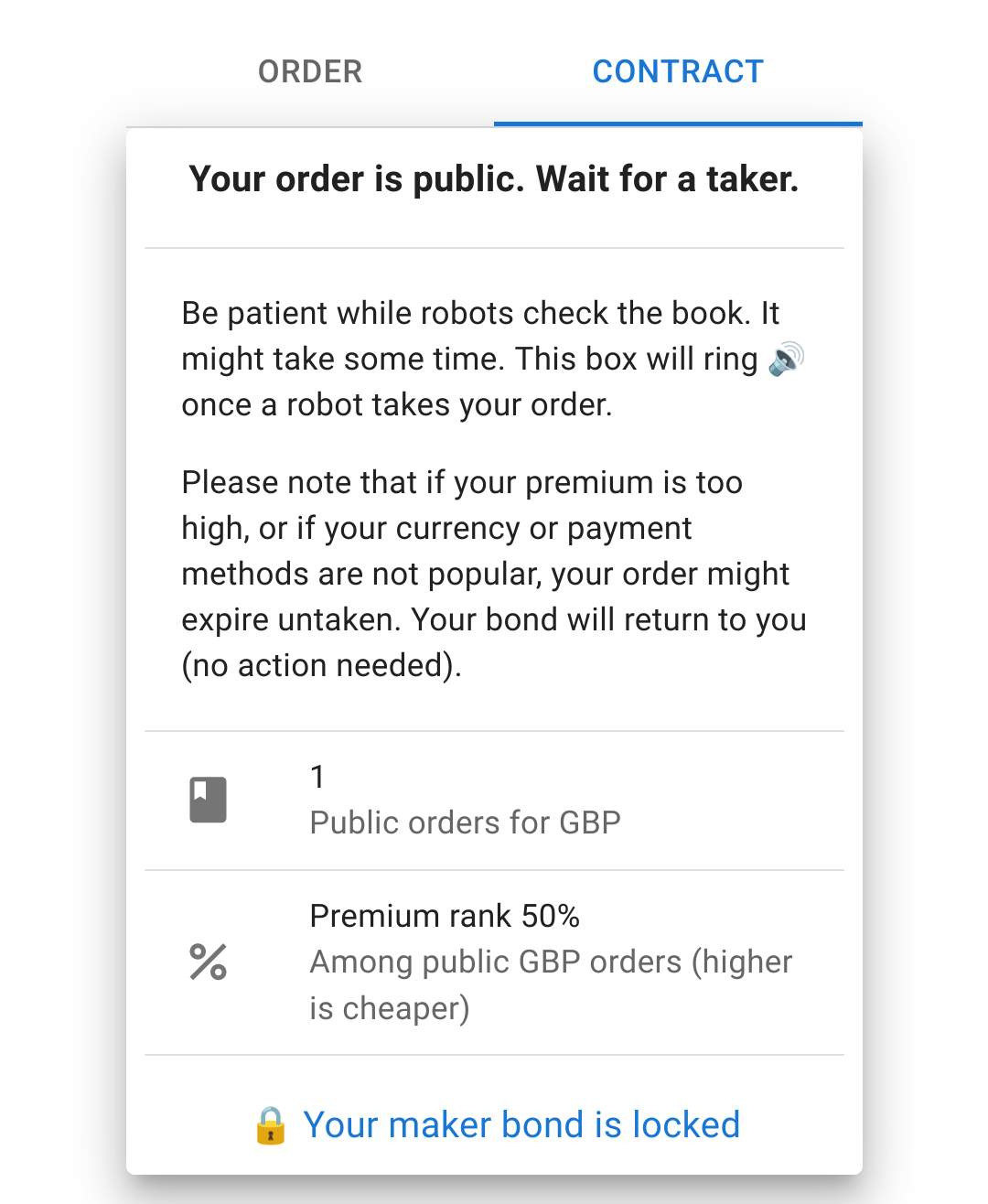
Task: Click the 'once a robot takes your order' line
Action: (396, 404)
